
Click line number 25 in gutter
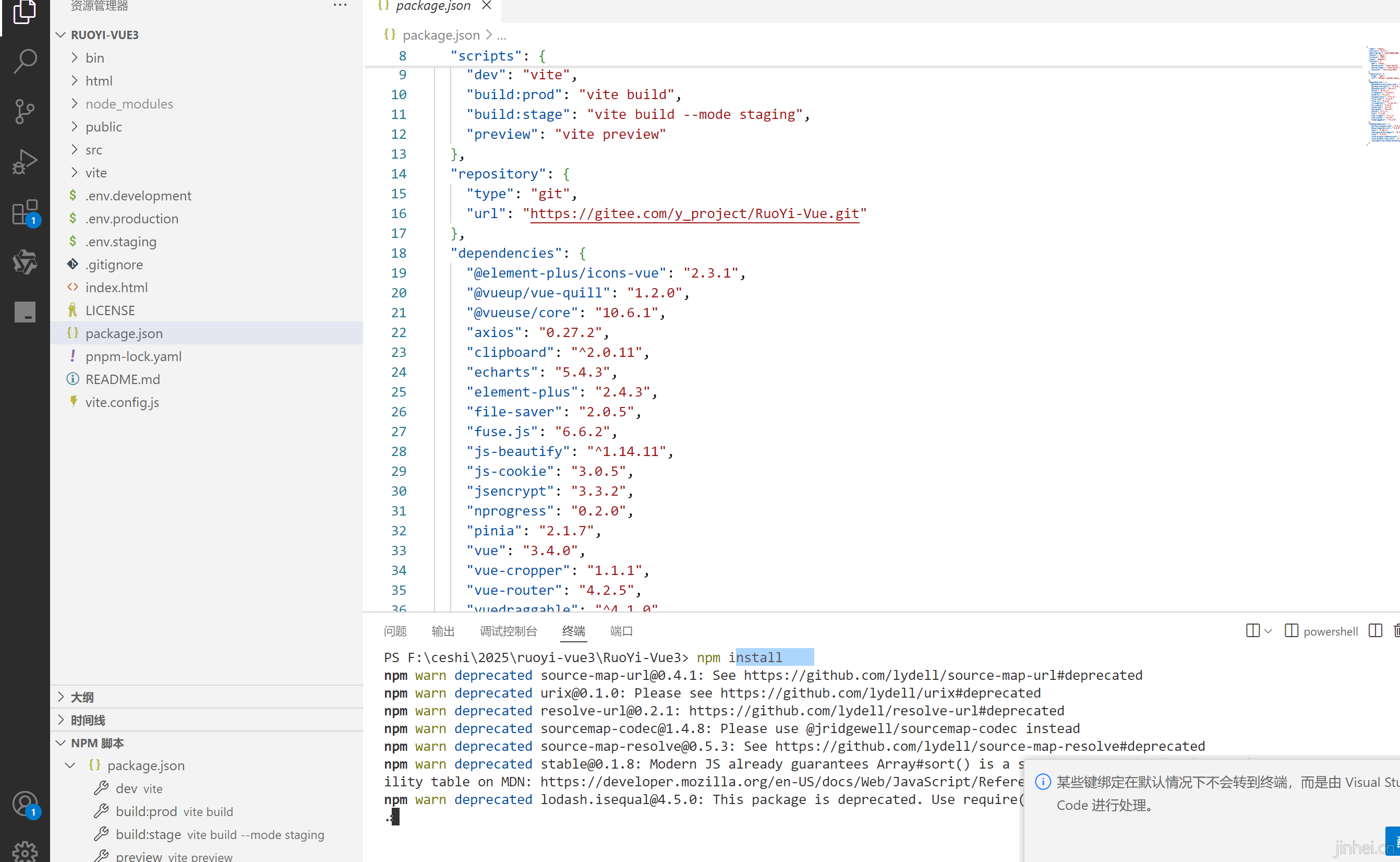tap(399, 392)
